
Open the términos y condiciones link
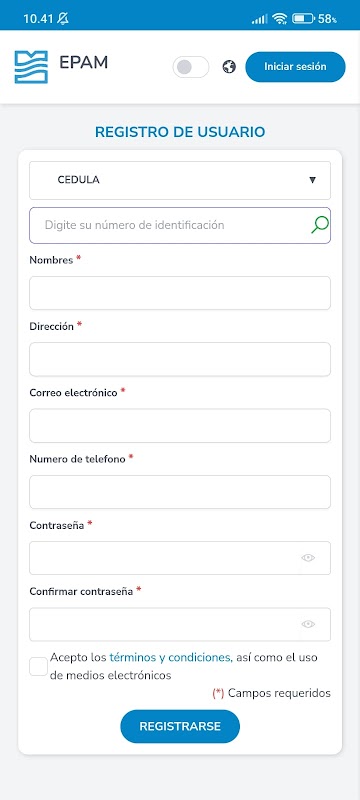[171, 658]
